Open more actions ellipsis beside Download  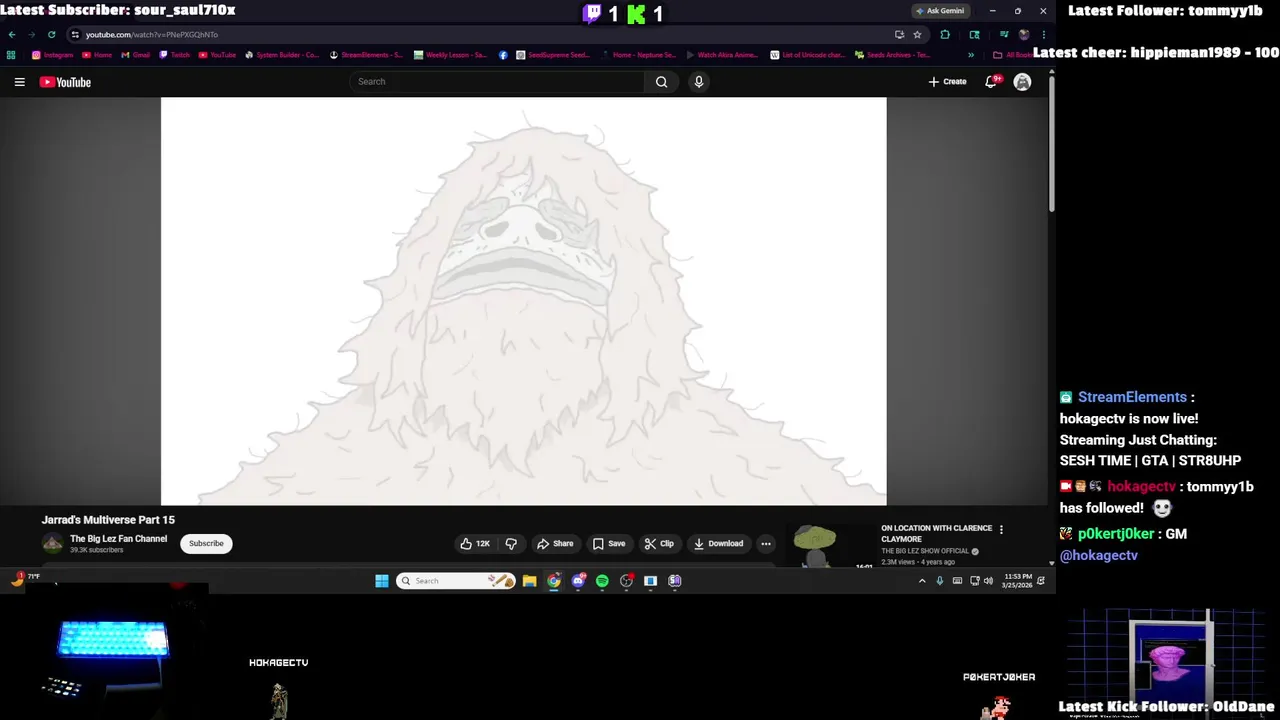tap(766, 544)
